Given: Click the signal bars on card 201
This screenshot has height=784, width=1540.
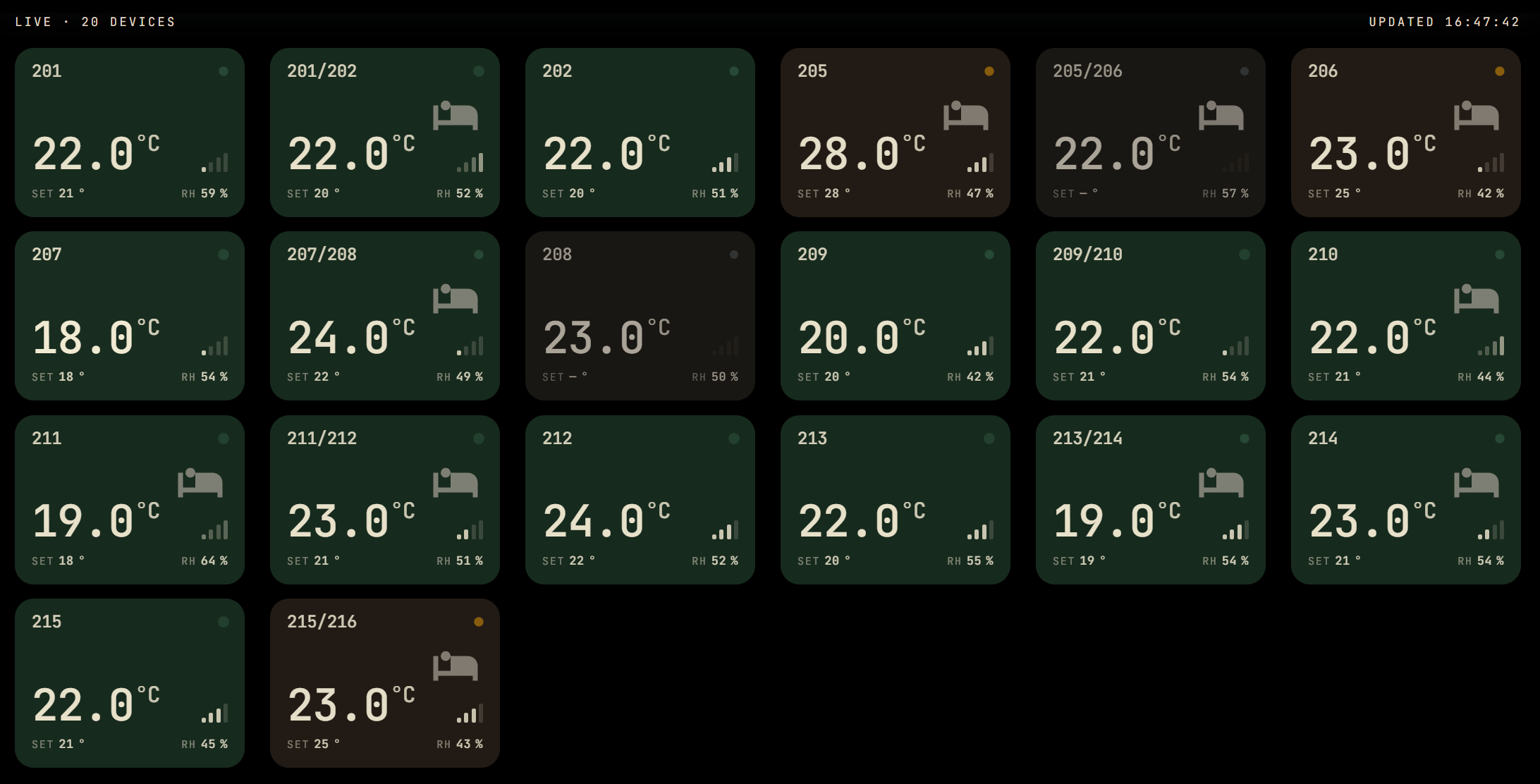Looking at the screenshot, I should coord(214,163).
